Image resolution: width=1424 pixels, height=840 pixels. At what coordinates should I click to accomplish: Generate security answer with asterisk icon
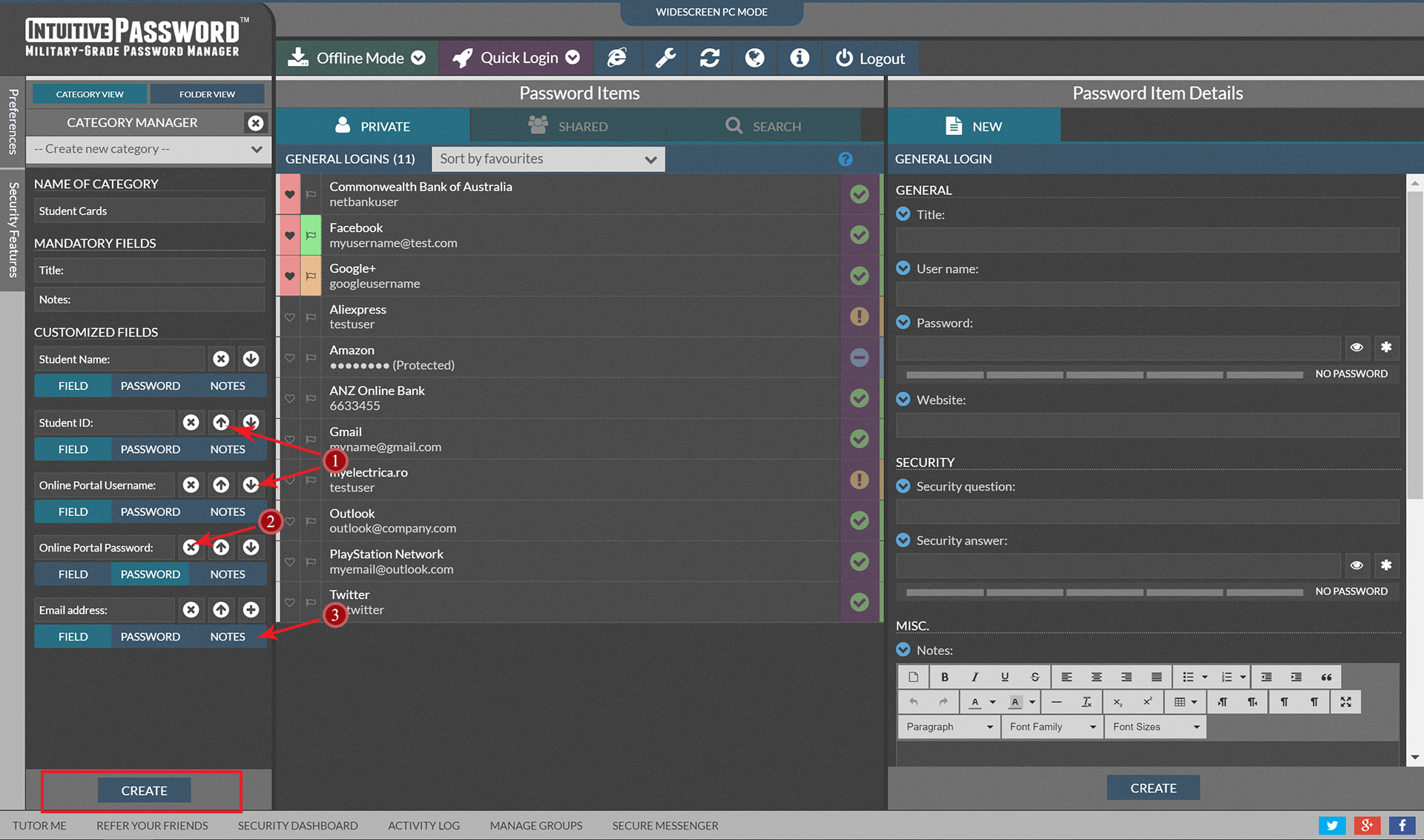(1385, 565)
